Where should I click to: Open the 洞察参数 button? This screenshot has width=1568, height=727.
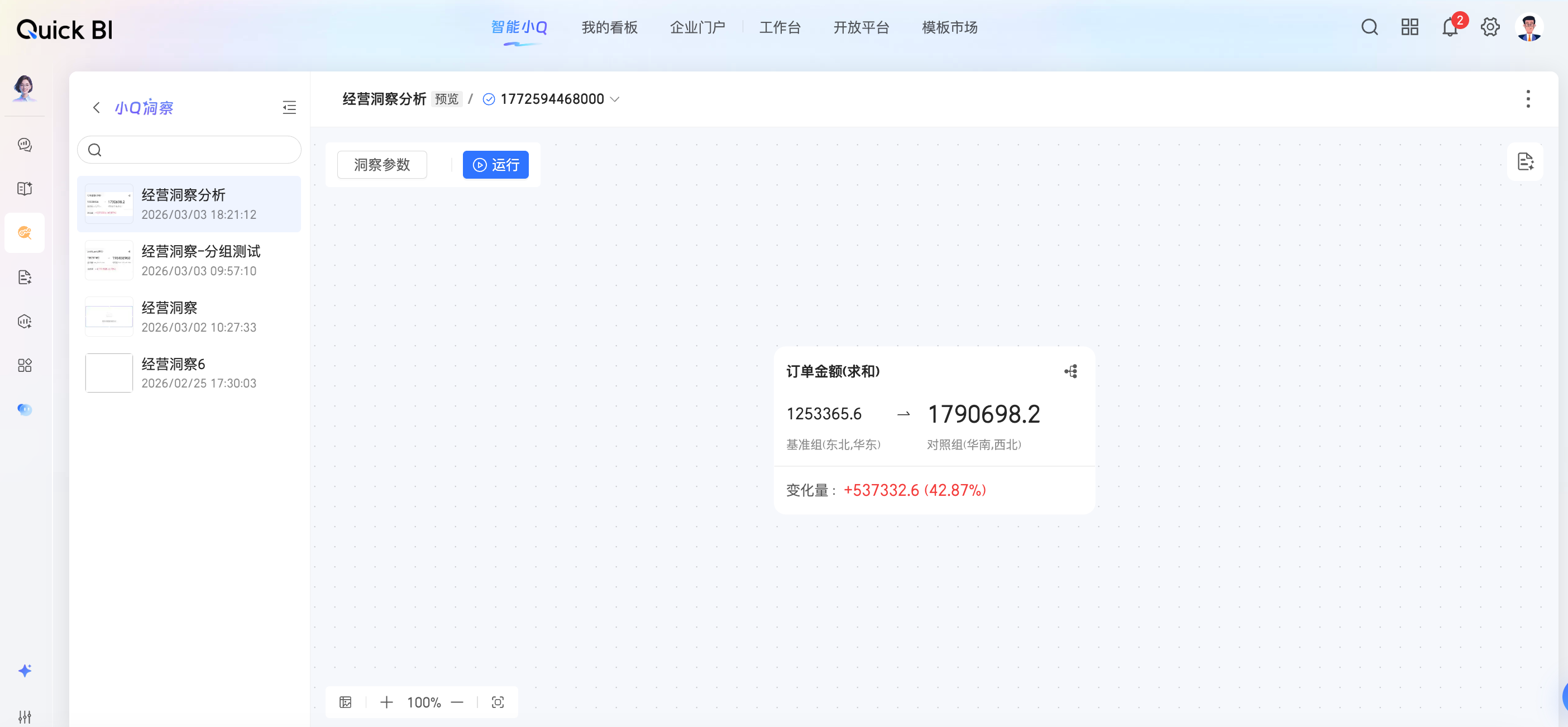click(x=381, y=165)
